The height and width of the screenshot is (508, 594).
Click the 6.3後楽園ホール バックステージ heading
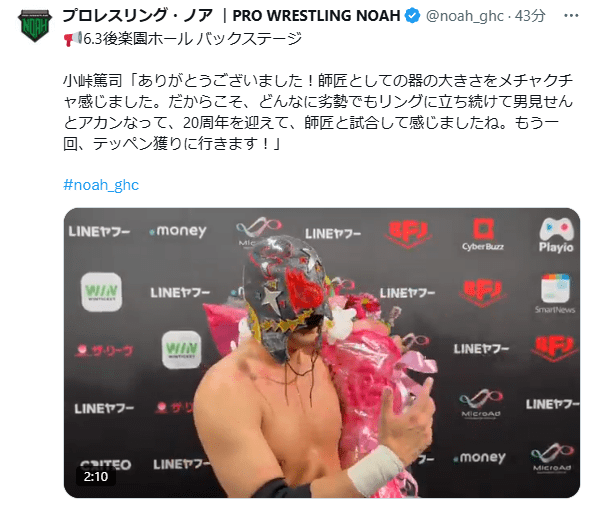[x=192, y=39]
